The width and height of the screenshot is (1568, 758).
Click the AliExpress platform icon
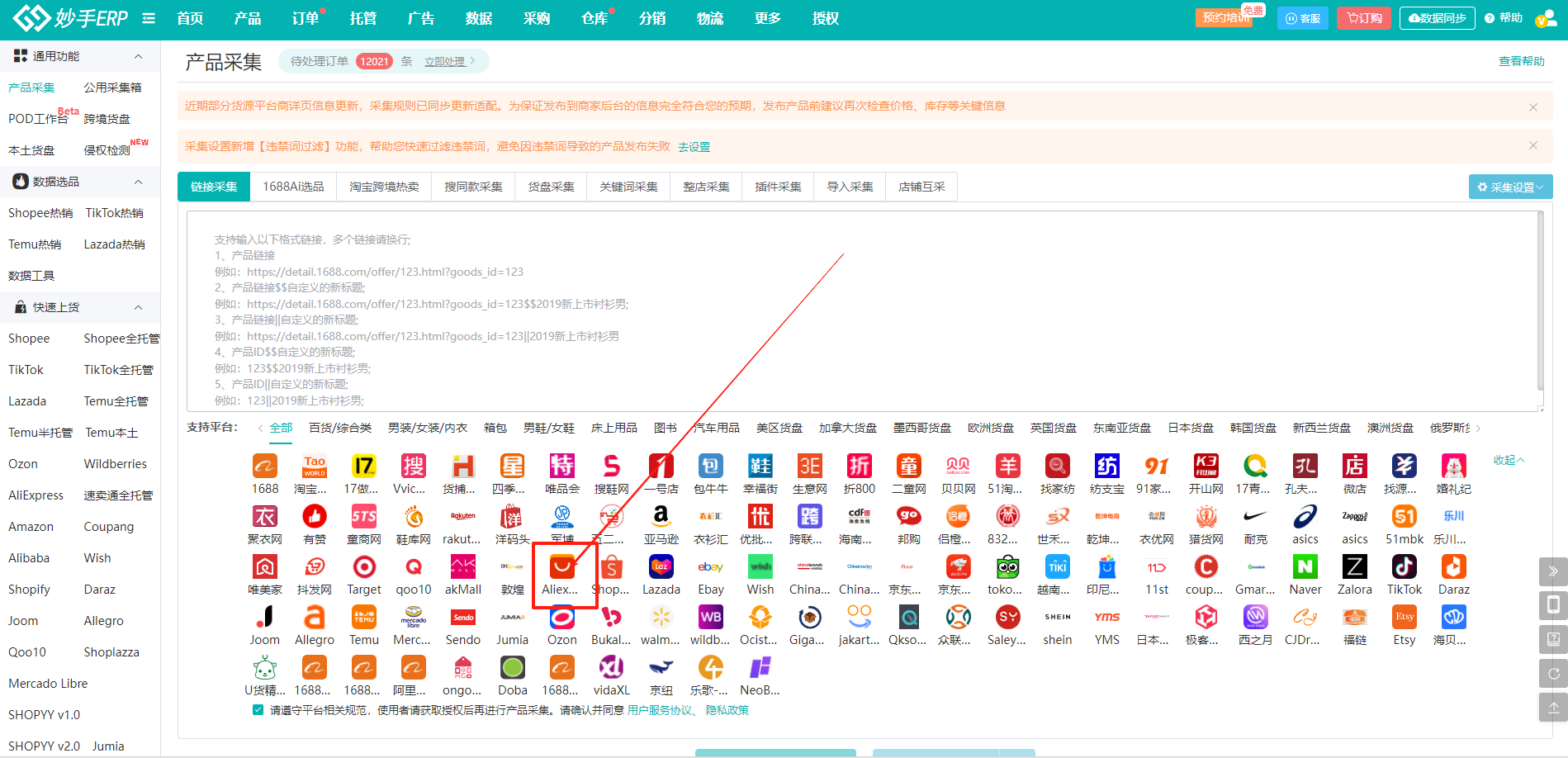coord(562,567)
